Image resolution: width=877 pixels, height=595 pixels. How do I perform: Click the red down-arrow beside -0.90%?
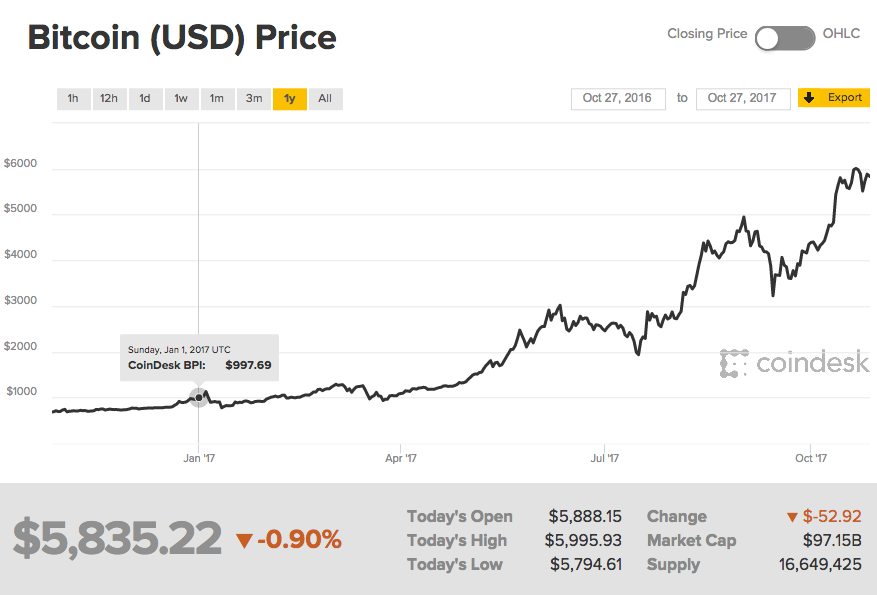(x=244, y=541)
